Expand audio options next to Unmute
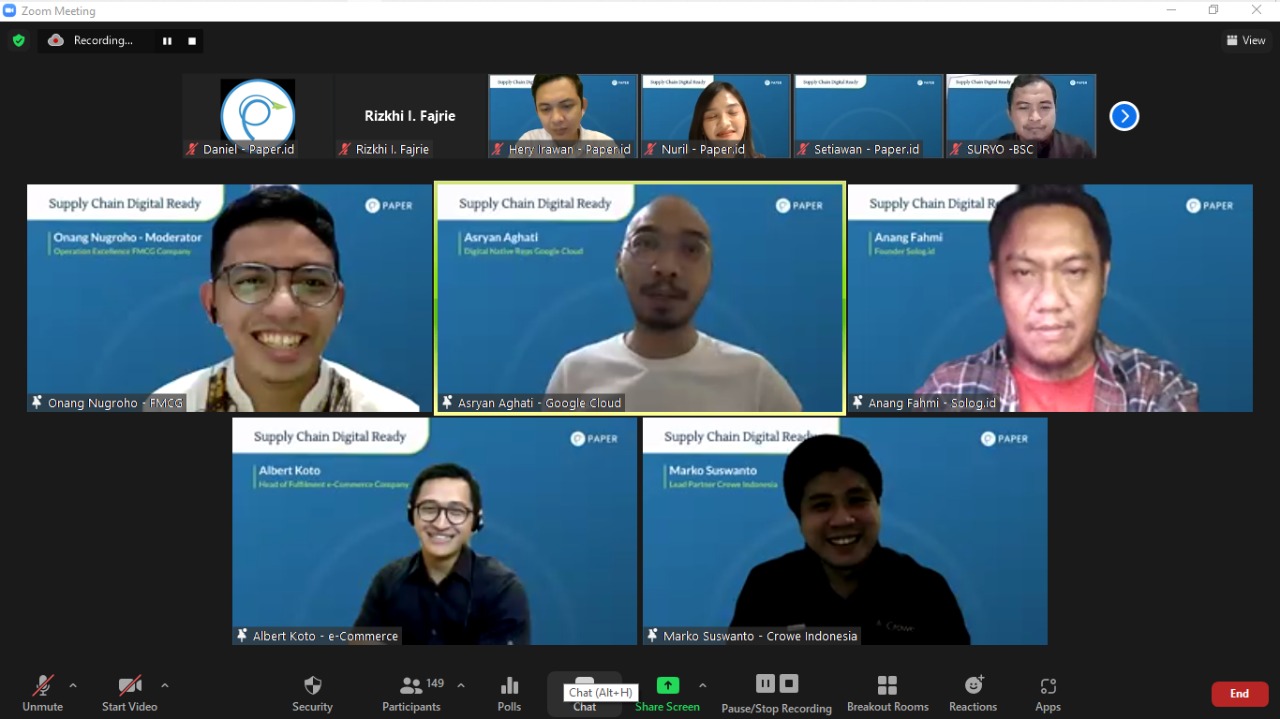Screen dimensions: 1280x719 pos(72,688)
